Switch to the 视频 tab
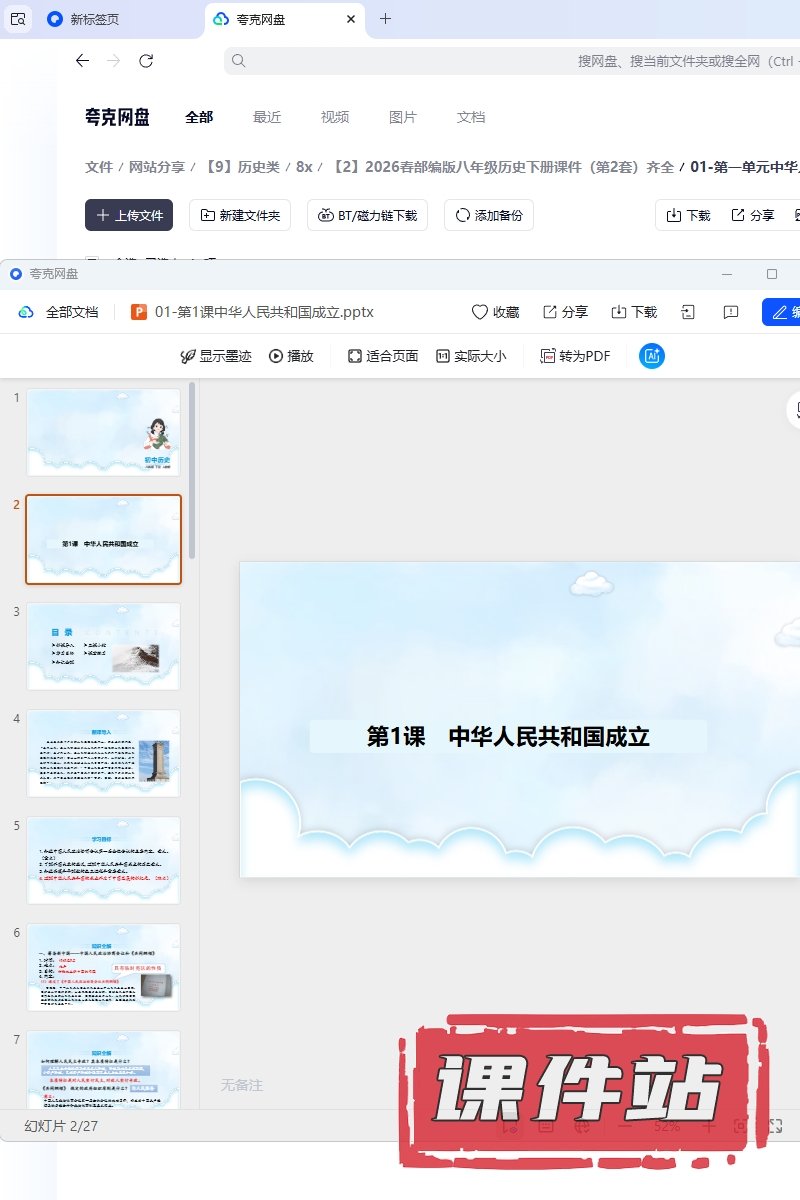Viewport: 800px width, 1200px height. [x=335, y=117]
